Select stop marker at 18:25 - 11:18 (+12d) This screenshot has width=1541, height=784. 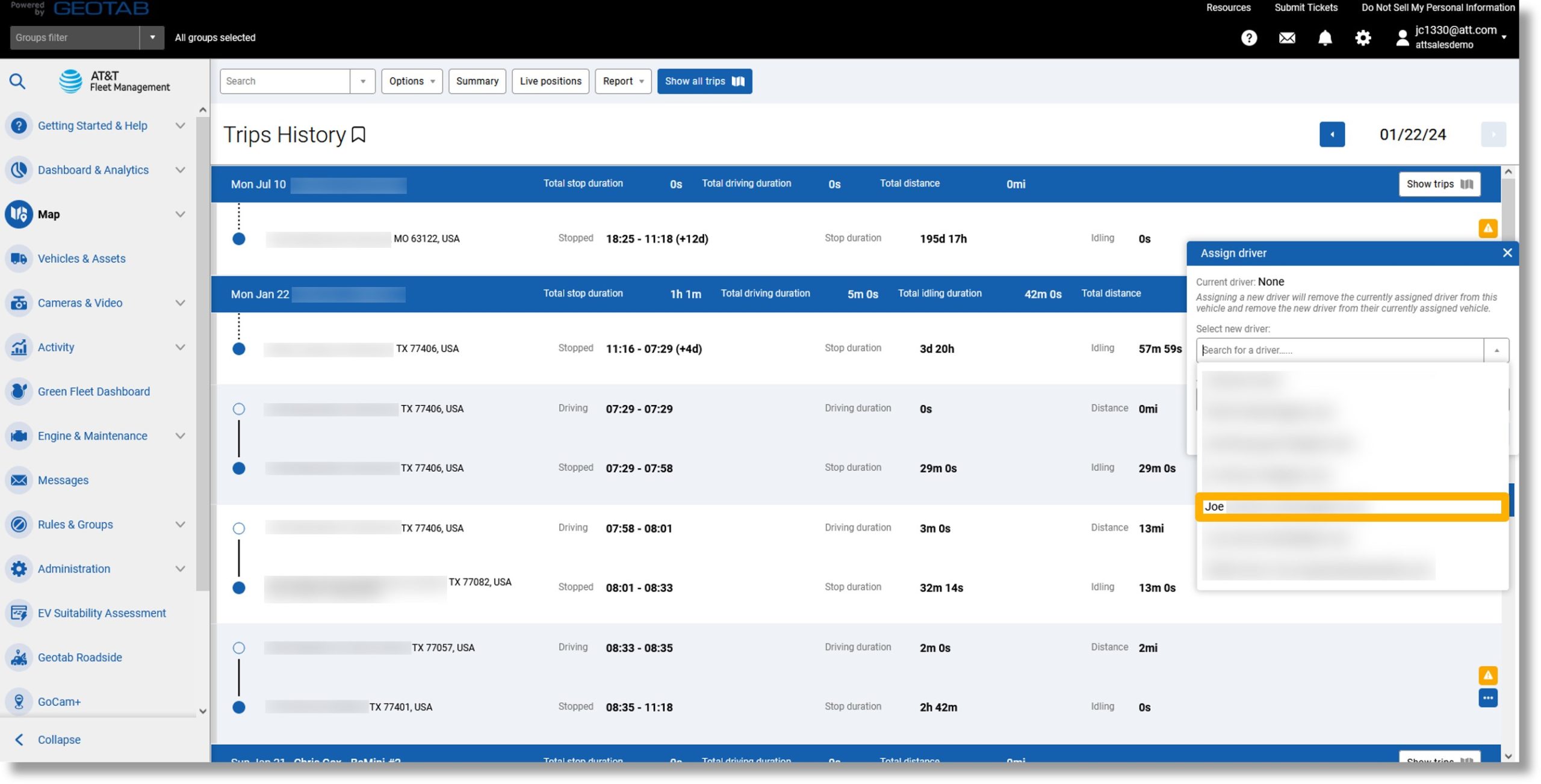point(239,239)
